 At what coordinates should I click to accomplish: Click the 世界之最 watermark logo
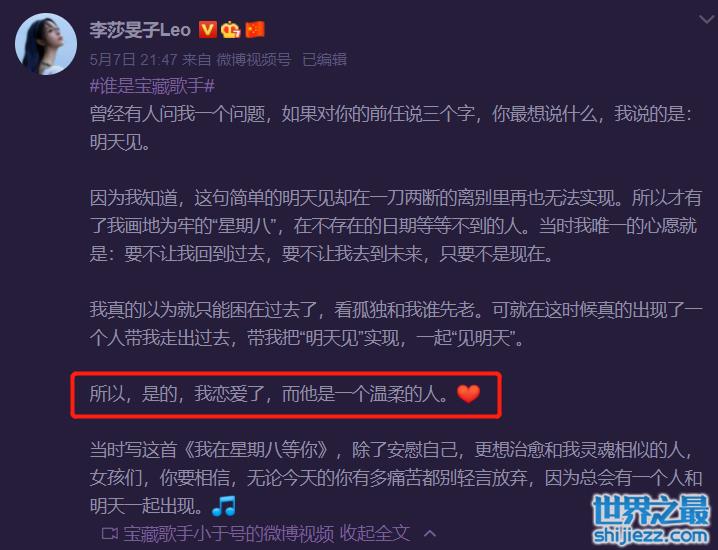[x=652, y=510]
